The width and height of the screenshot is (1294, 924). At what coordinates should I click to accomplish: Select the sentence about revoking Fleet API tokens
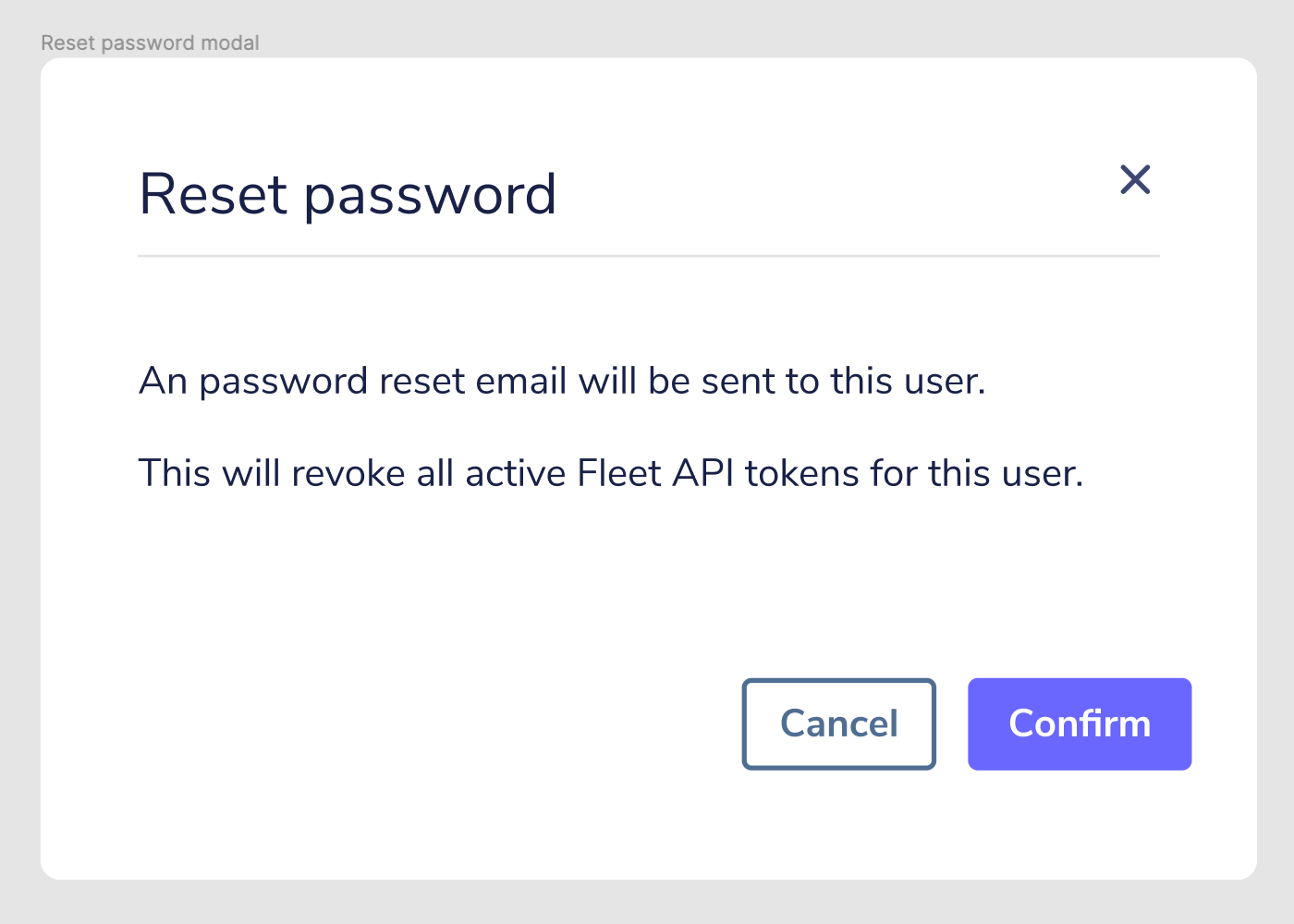coord(612,472)
